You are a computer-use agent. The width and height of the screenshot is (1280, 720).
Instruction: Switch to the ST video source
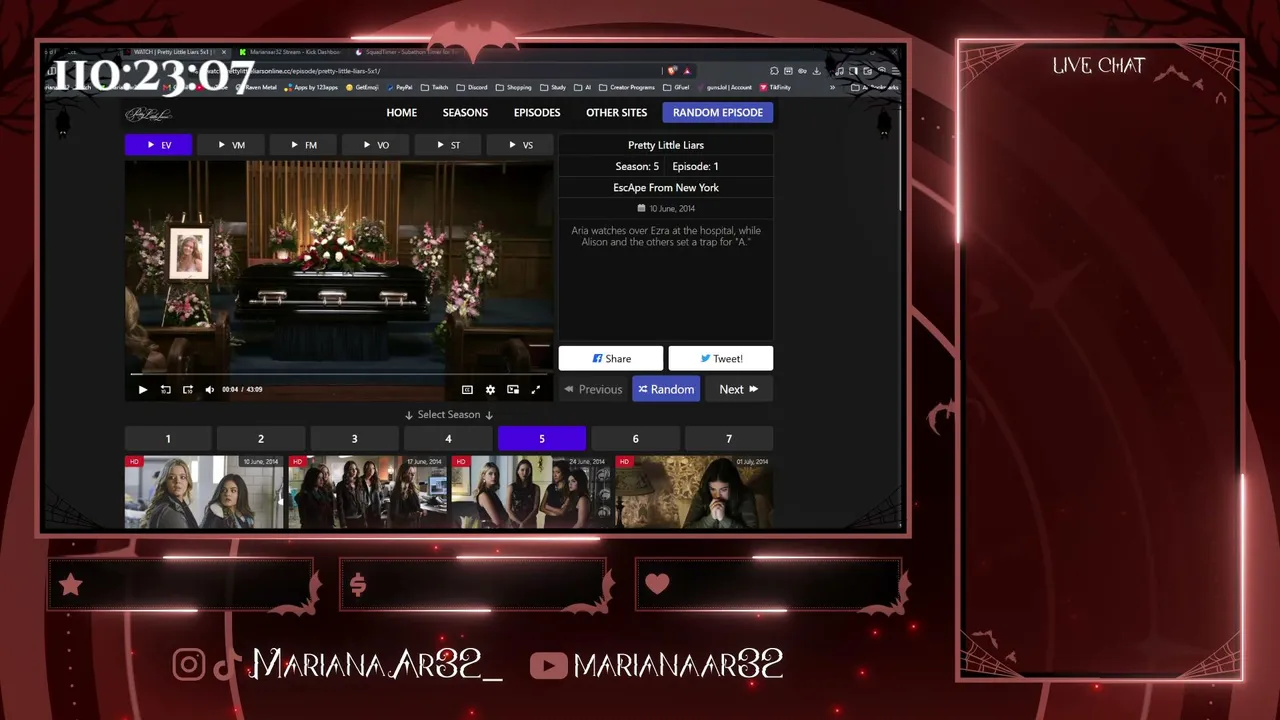click(448, 145)
